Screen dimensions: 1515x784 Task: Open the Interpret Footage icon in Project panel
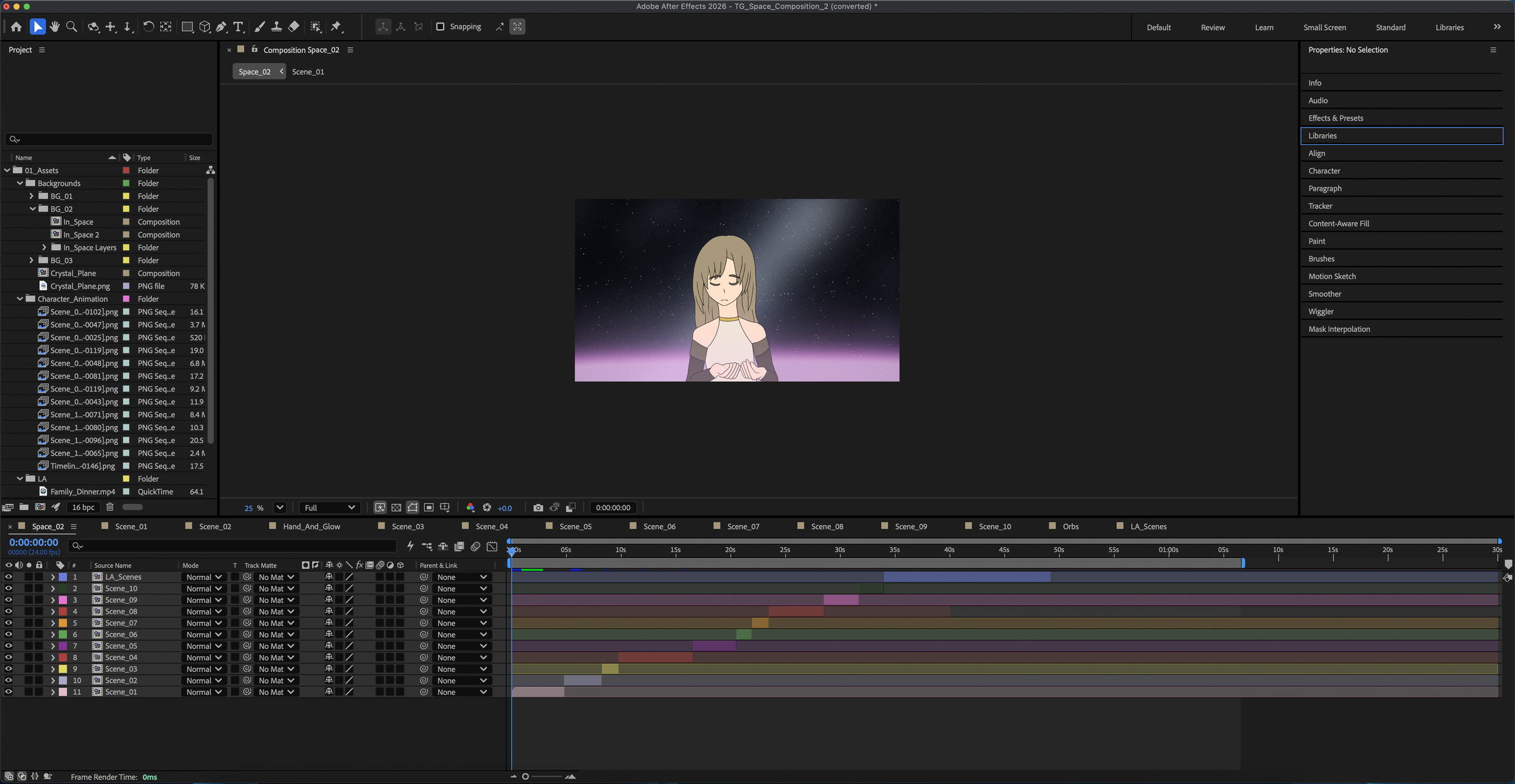[x=8, y=507]
